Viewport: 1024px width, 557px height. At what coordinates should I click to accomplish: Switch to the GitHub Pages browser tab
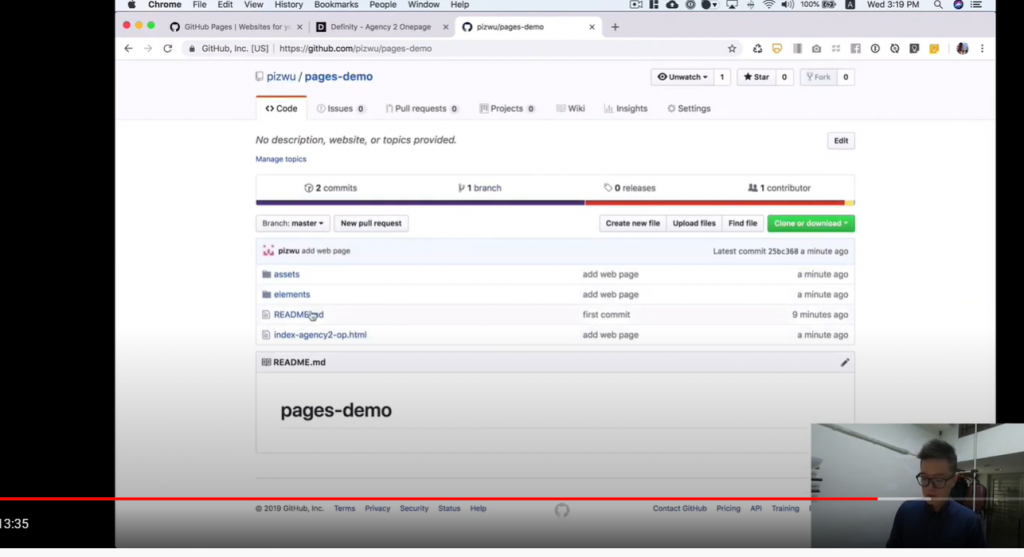pyautogui.click(x=236, y=27)
